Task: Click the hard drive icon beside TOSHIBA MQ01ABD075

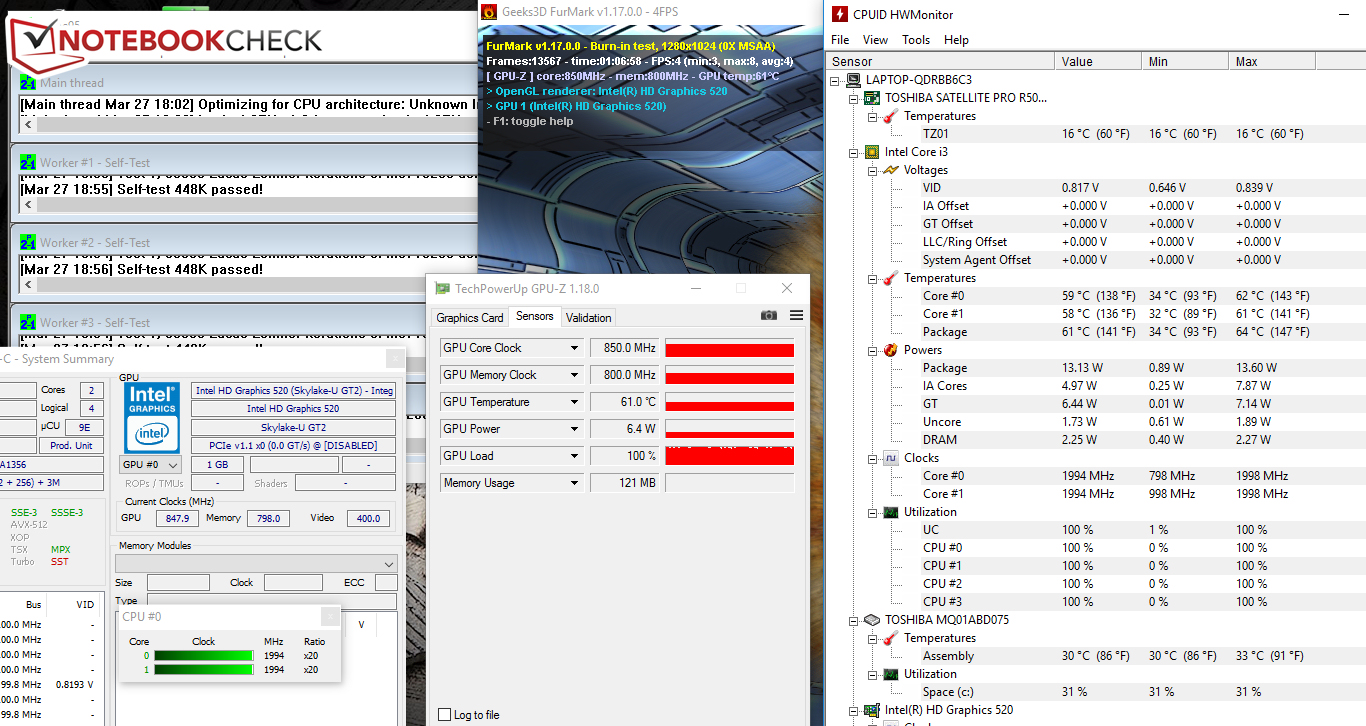Action: [x=873, y=620]
